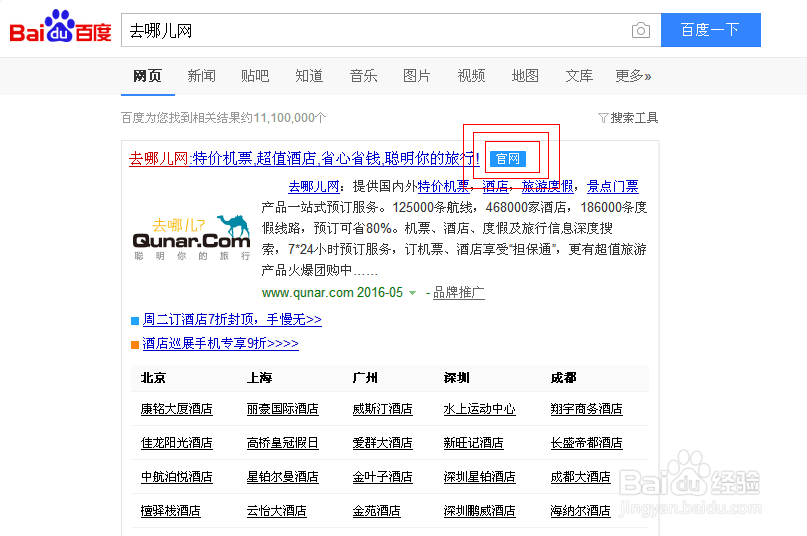Select the 网页 tab
This screenshot has width=807, height=536.
click(x=148, y=76)
